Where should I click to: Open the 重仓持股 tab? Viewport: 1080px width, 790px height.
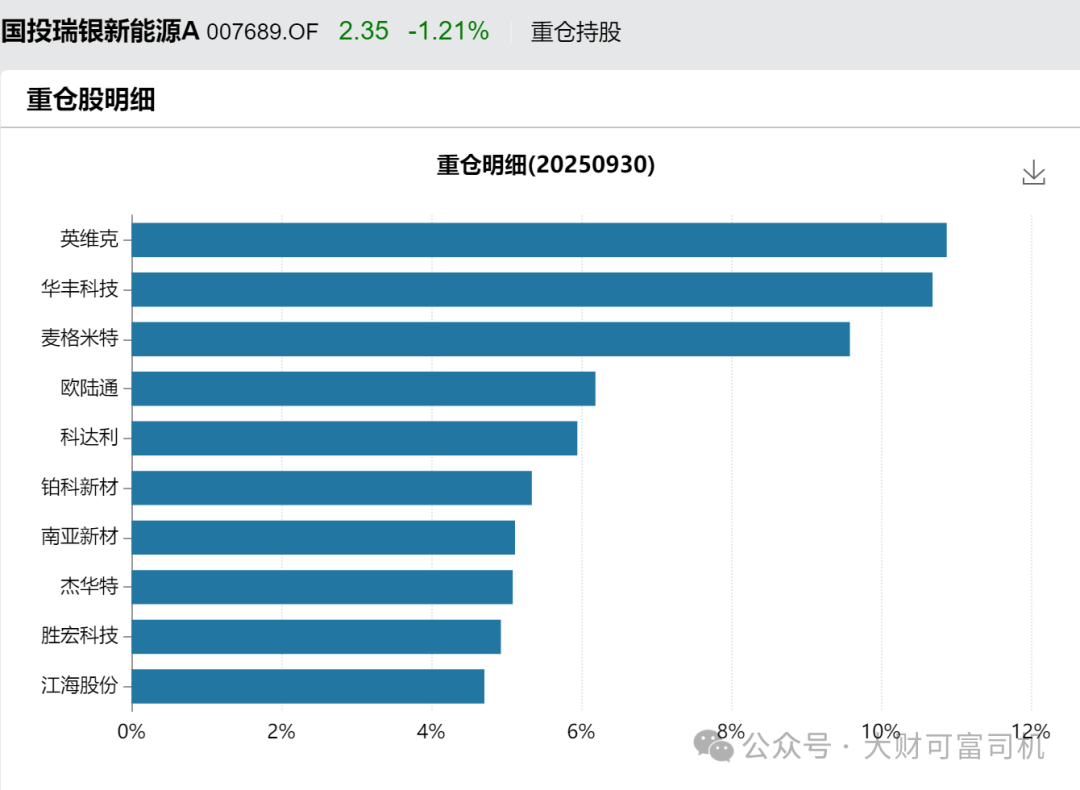click(x=576, y=32)
